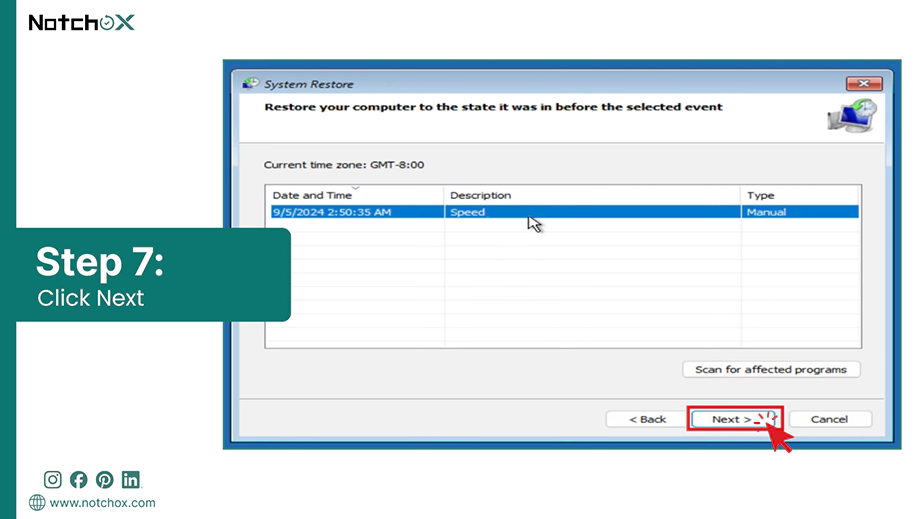Open Scan for affected programs
The width and height of the screenshot is (922, 519).
coord(771,370)
